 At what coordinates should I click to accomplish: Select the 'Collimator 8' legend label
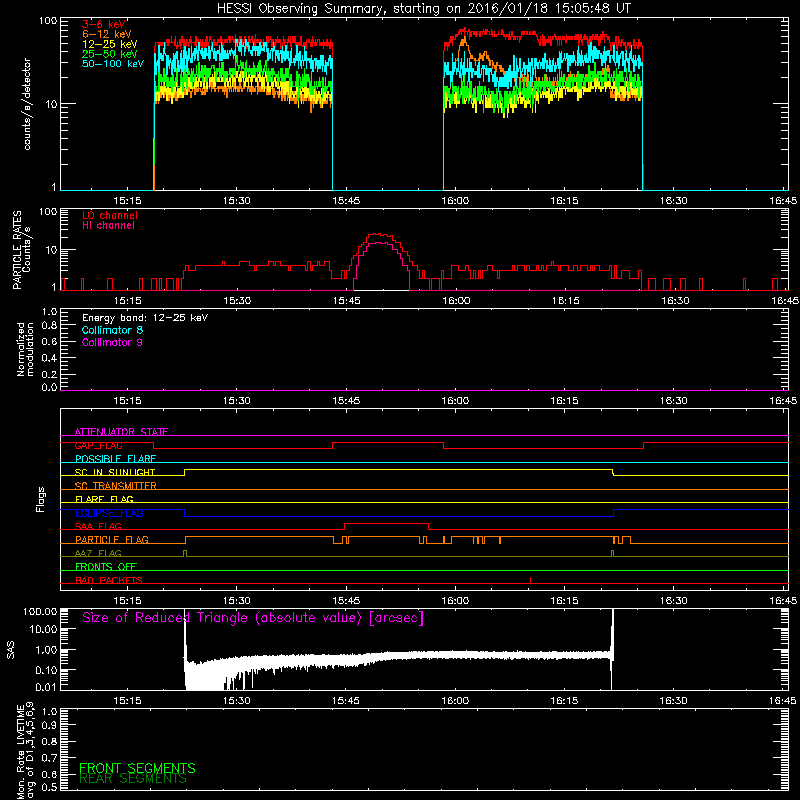point(112,330)
